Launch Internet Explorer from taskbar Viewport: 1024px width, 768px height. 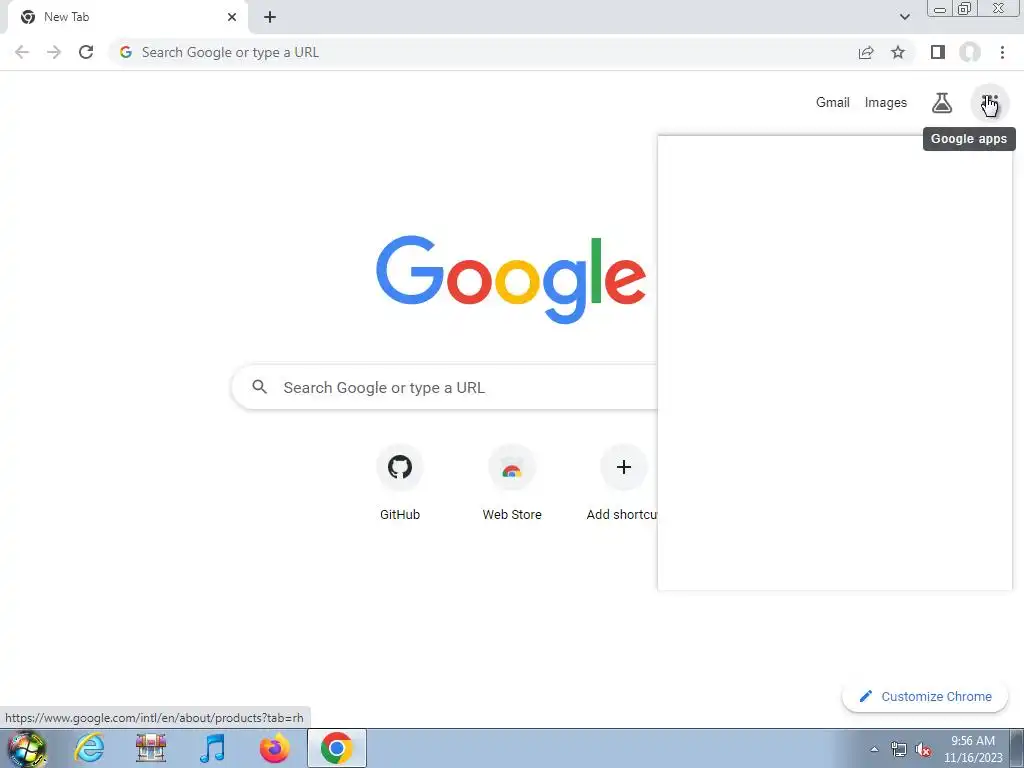[89, 748]
